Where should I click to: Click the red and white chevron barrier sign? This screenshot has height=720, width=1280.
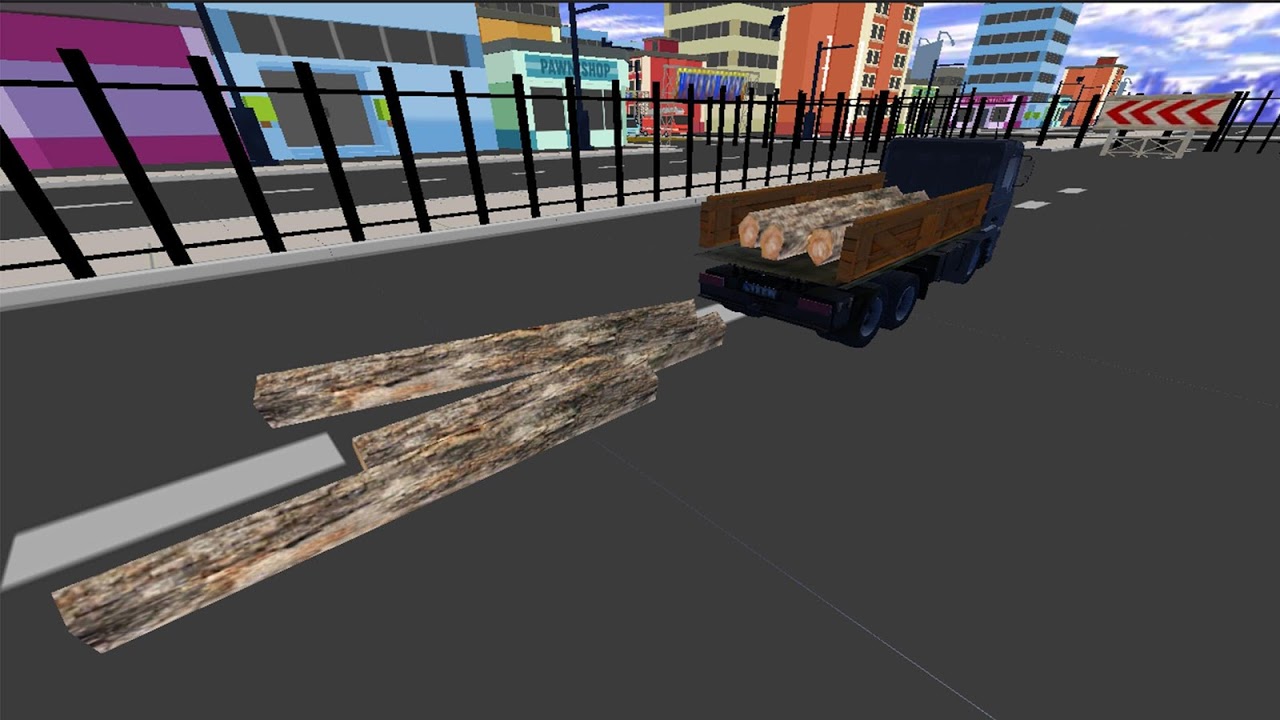click(x=1167, y=111)
